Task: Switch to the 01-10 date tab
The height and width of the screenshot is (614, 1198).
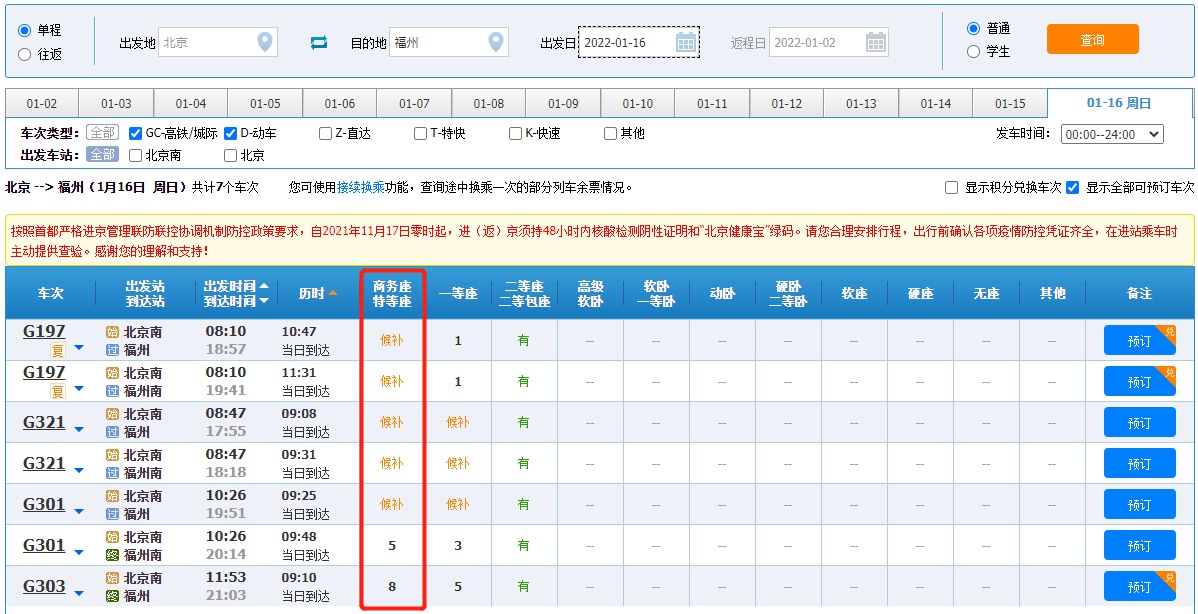Action: 637,104
